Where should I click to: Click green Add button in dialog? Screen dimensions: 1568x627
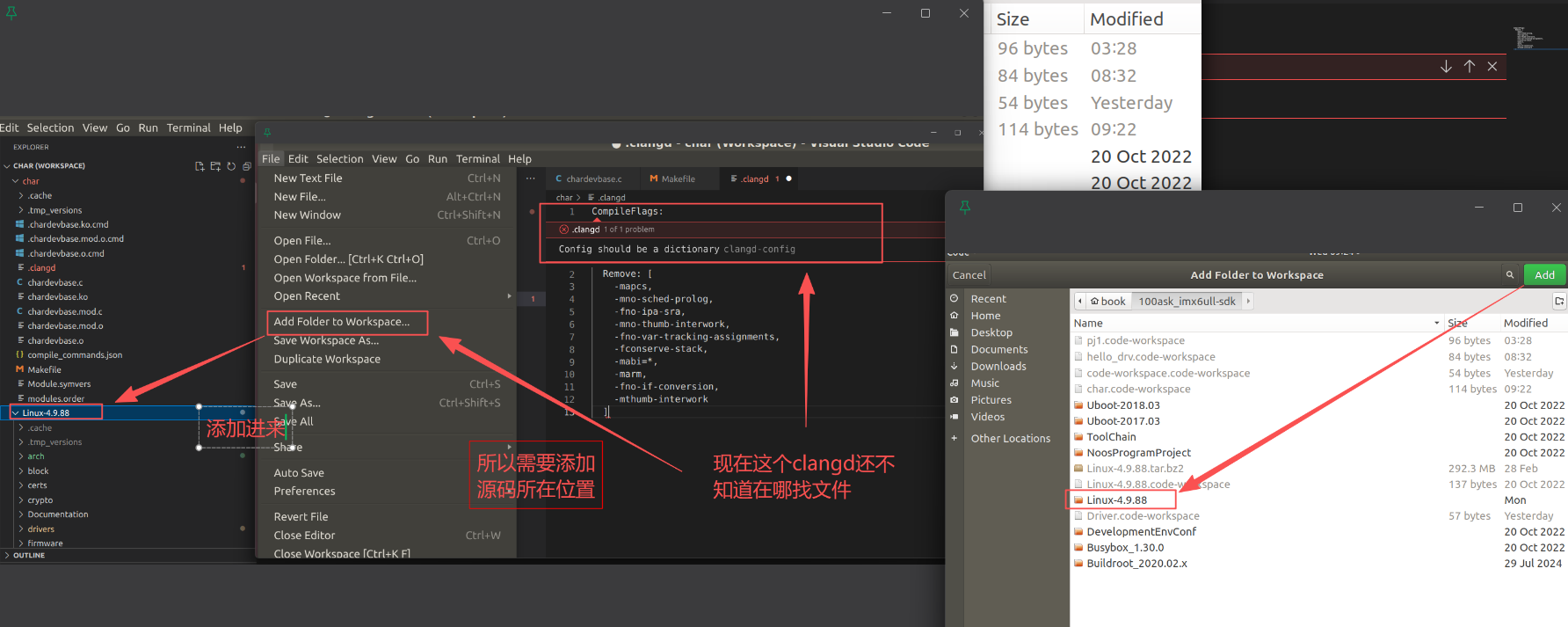click(x=1544, y=275)
